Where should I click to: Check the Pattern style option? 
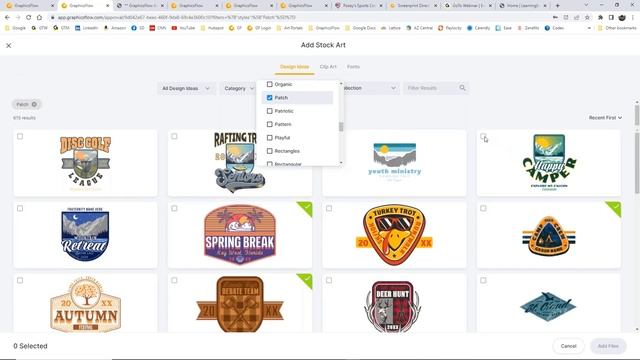tap(269, 124)
